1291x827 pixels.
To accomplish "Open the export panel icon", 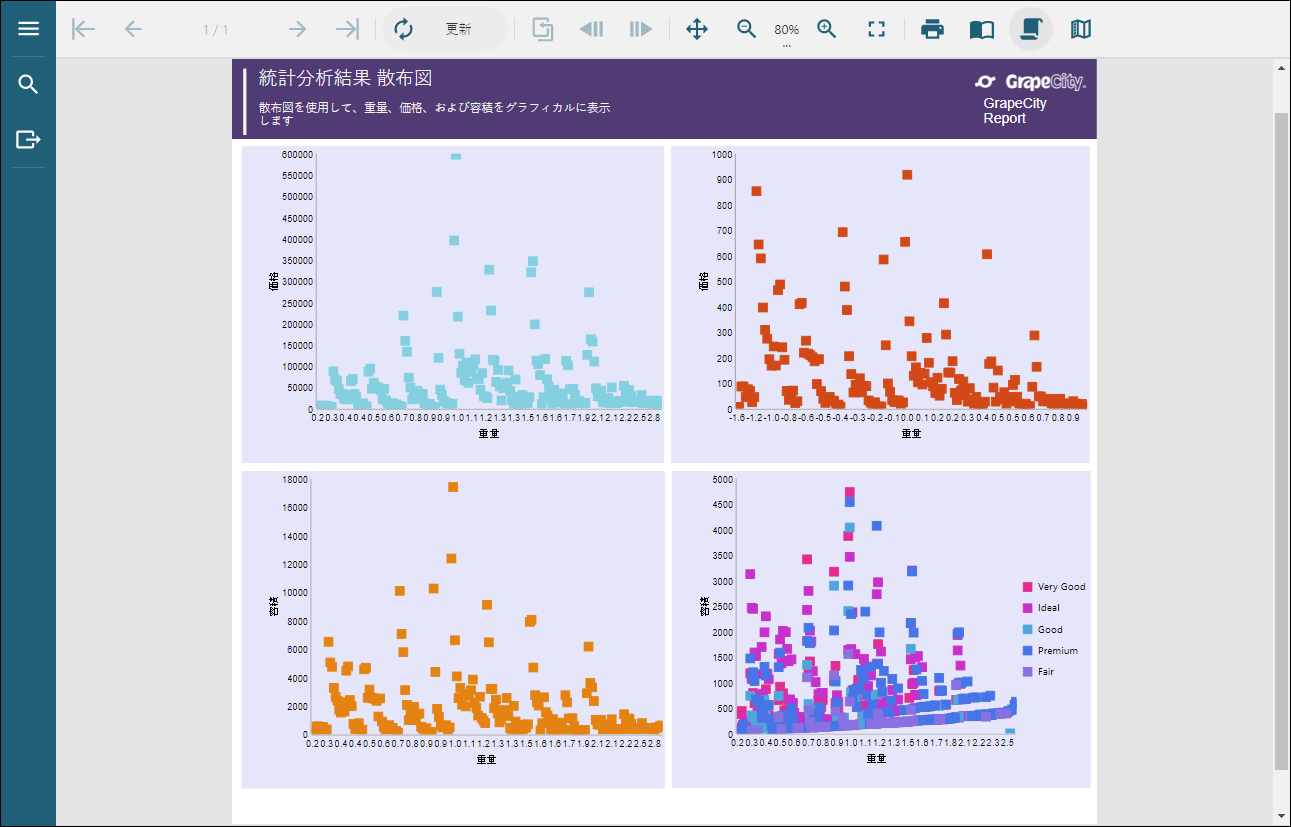I will [x=28, y=139].
